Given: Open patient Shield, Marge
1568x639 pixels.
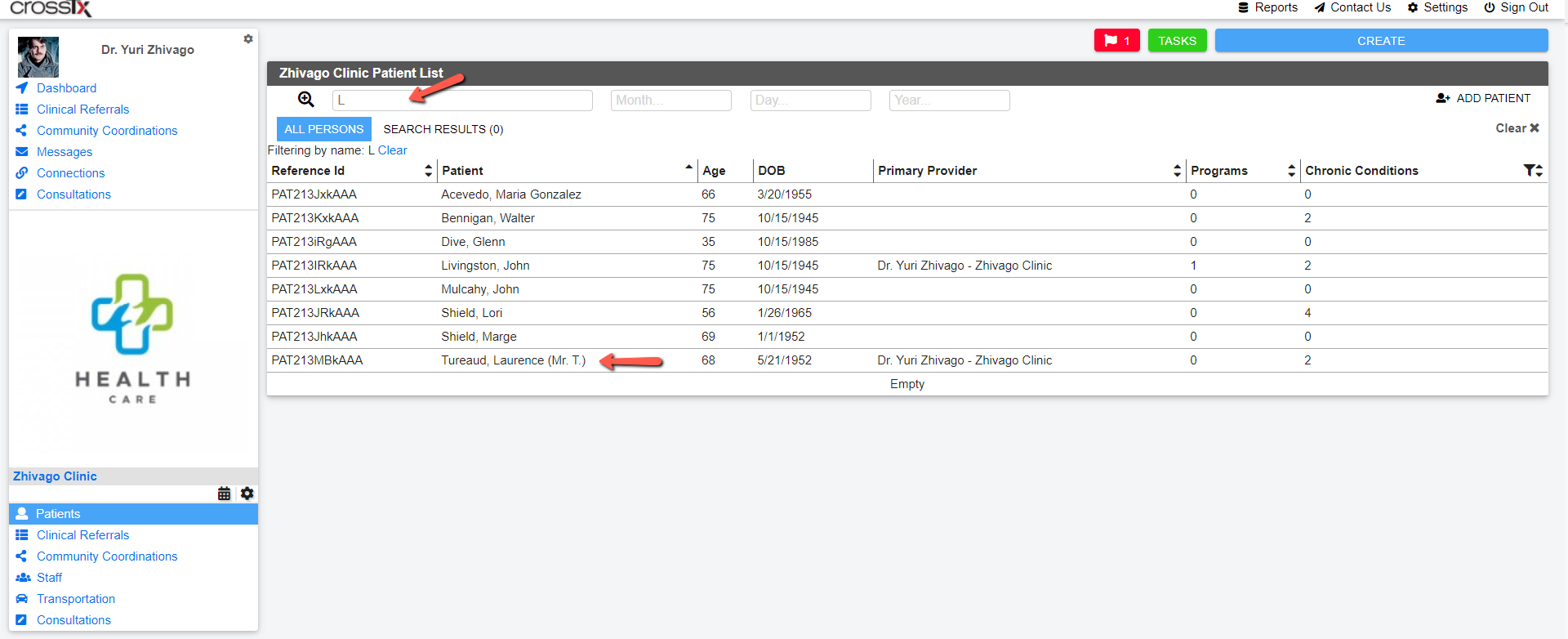Looking at the screenshot, I should [479, 337].
